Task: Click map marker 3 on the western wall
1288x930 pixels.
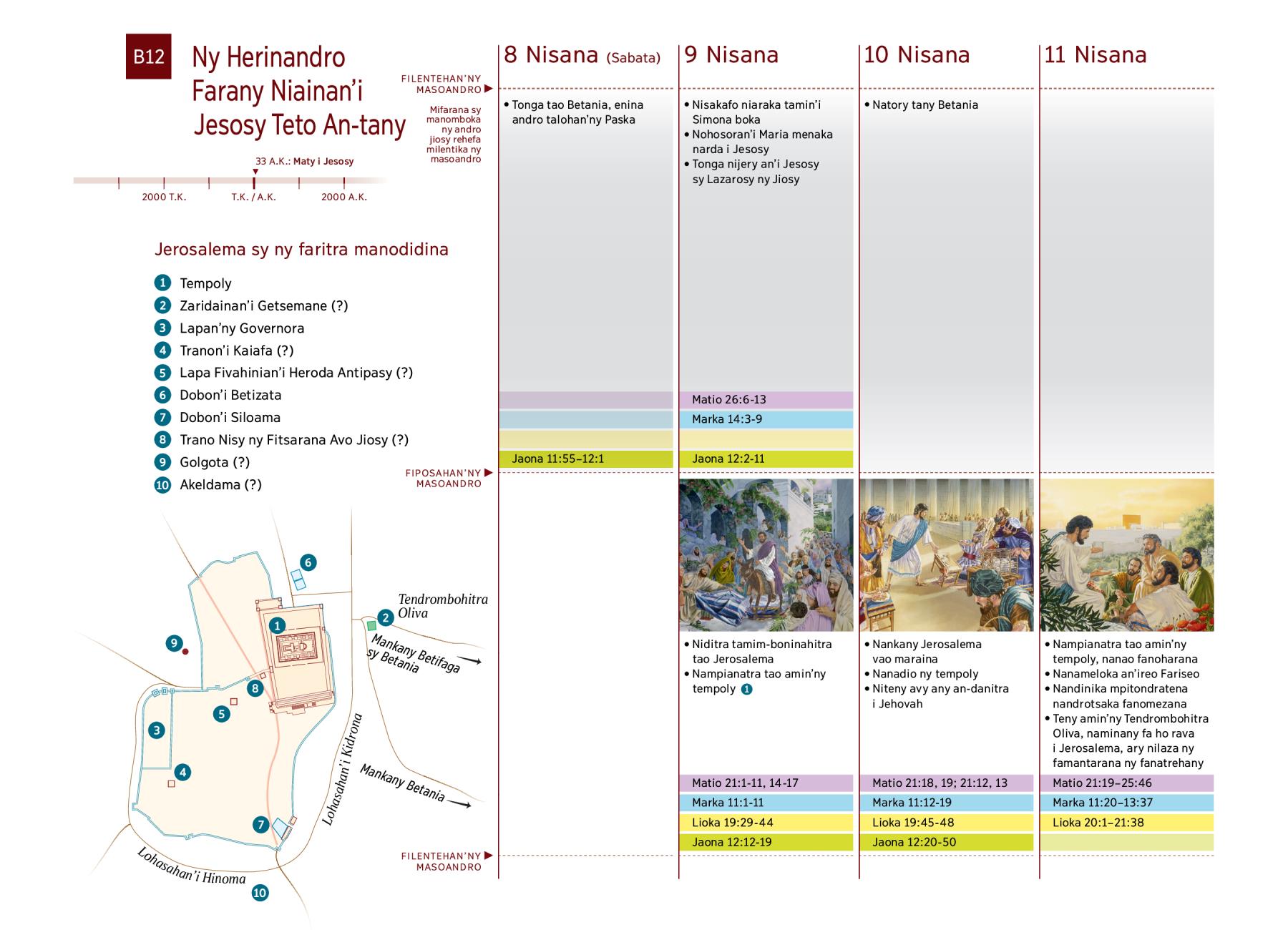Action: click(x=156, y=730)
